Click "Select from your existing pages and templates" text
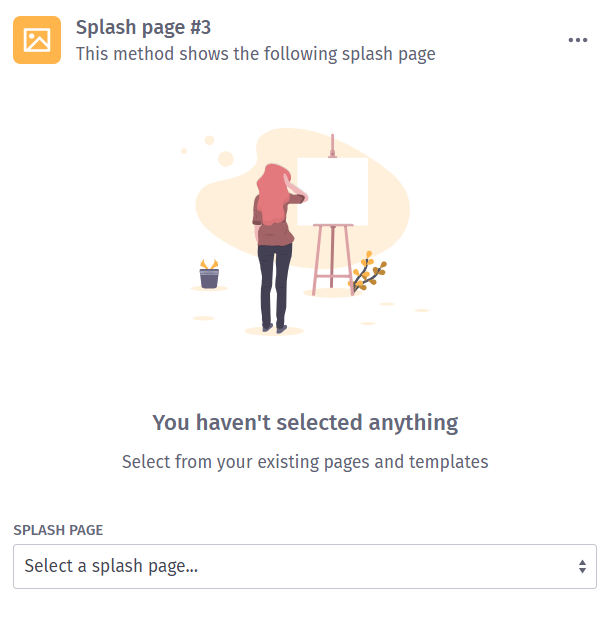610x627 pixels. tap(305, 462)
